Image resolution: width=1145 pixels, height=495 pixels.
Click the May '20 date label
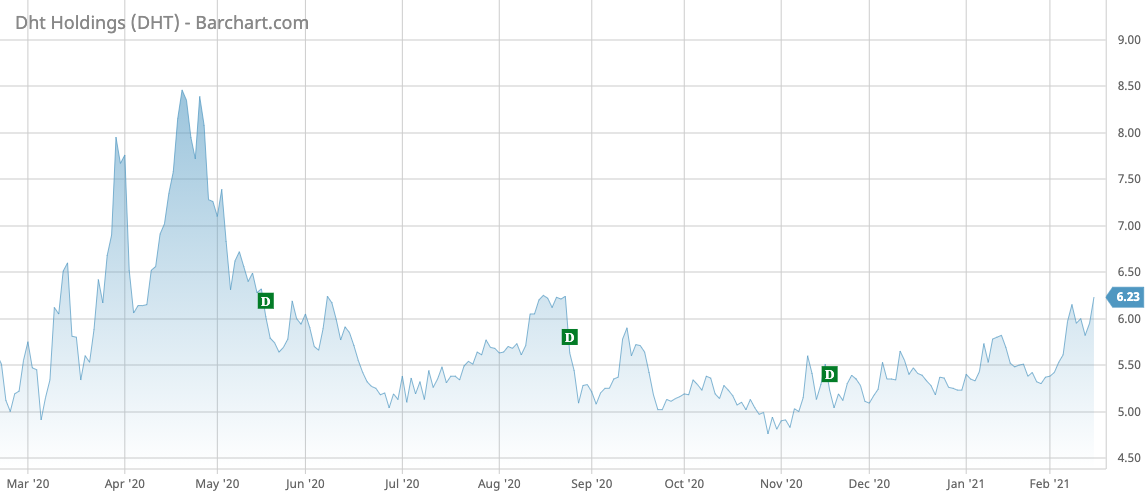218,483
